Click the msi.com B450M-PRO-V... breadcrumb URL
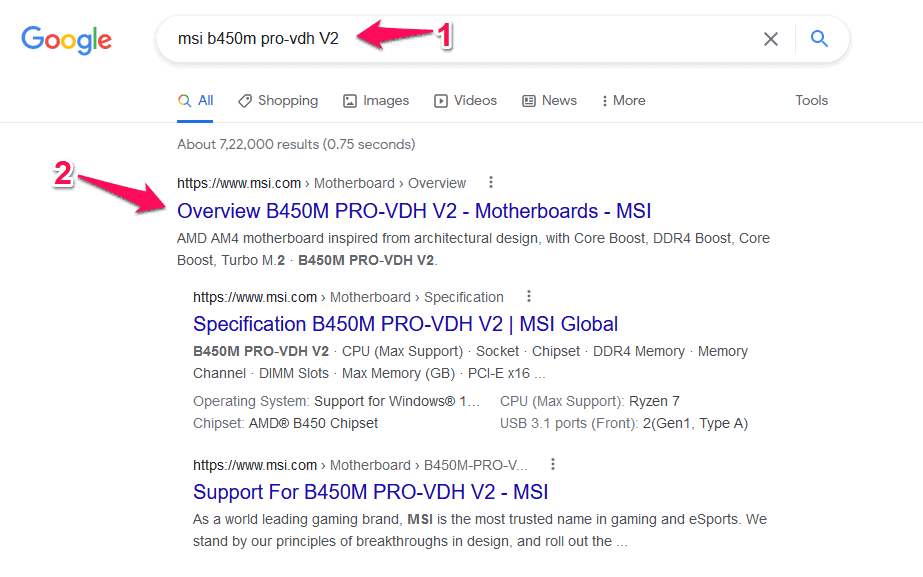Image resolution: width=923 pixels, height=577 pixels. [360, 465]
